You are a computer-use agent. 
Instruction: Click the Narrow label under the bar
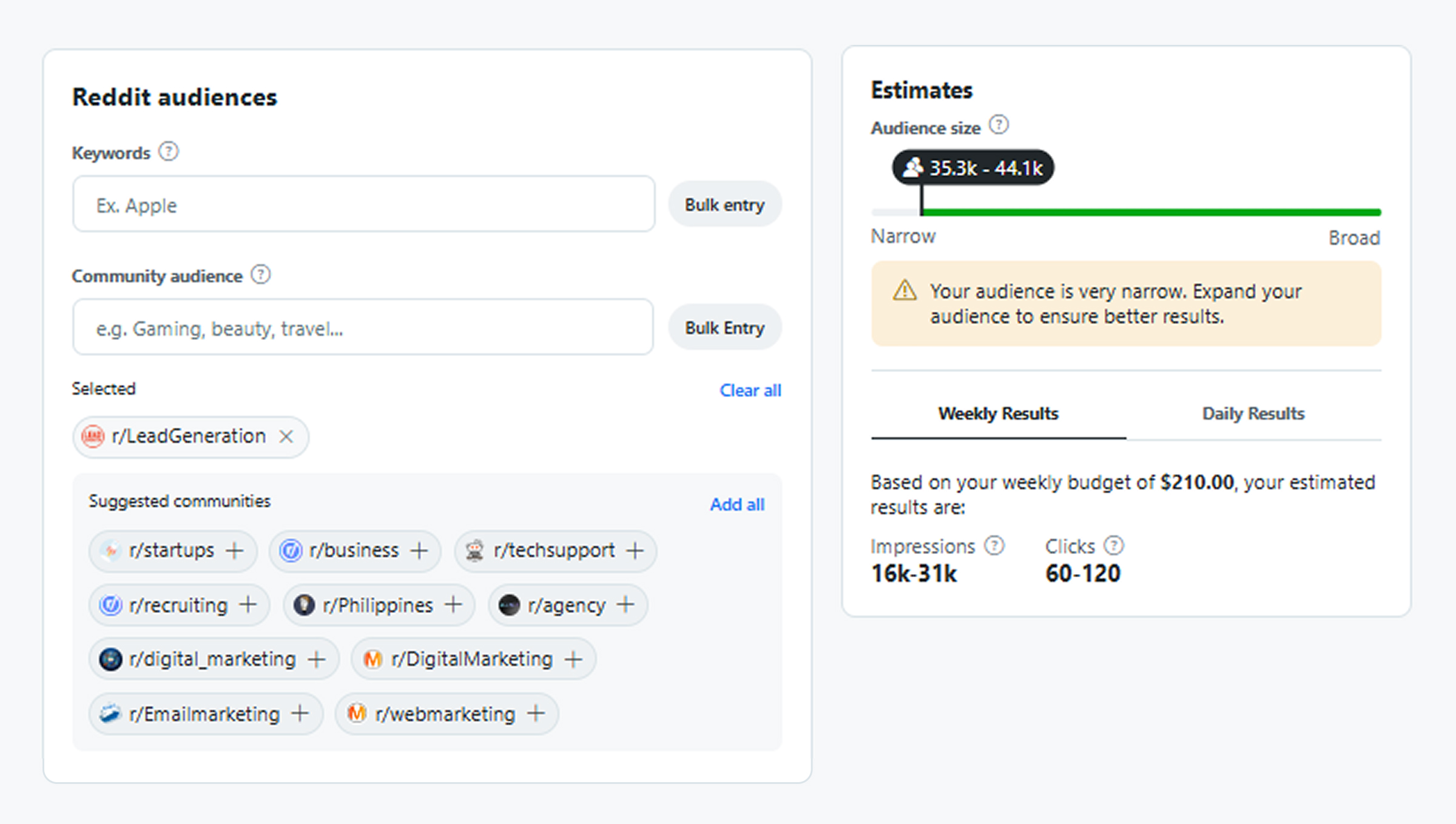click(x=903, y=236)
